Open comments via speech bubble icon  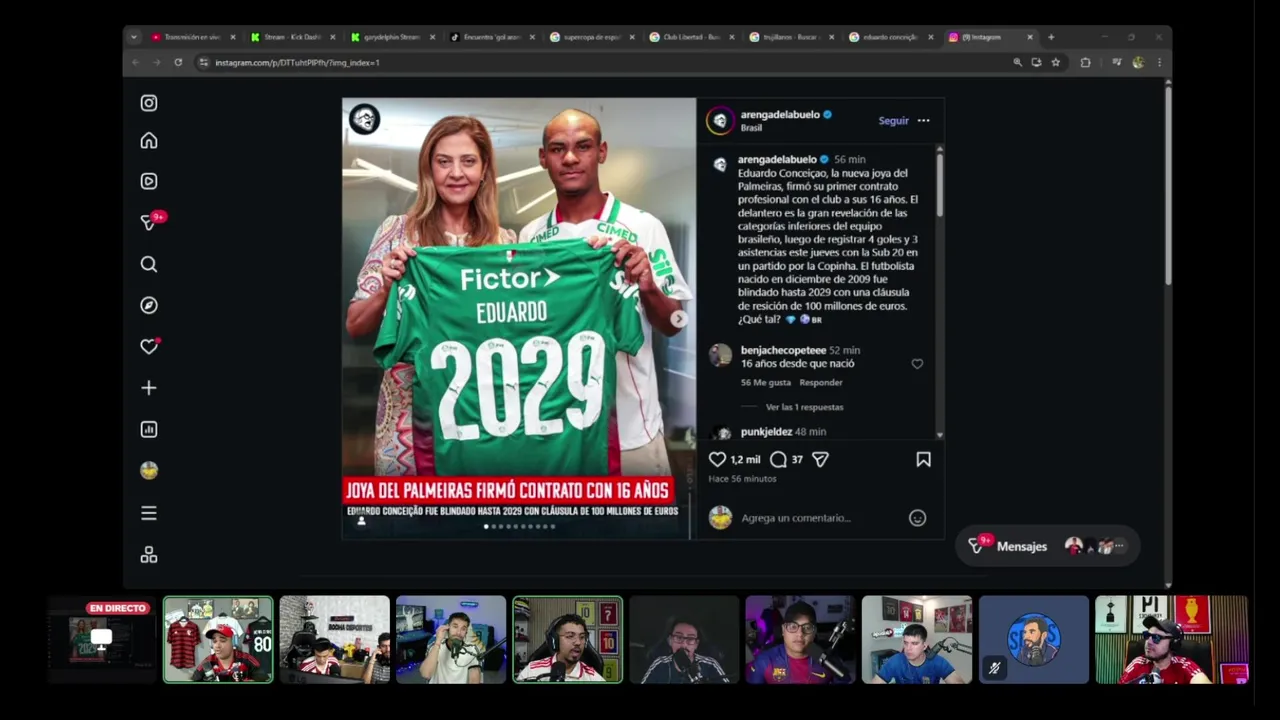point(778,459)
